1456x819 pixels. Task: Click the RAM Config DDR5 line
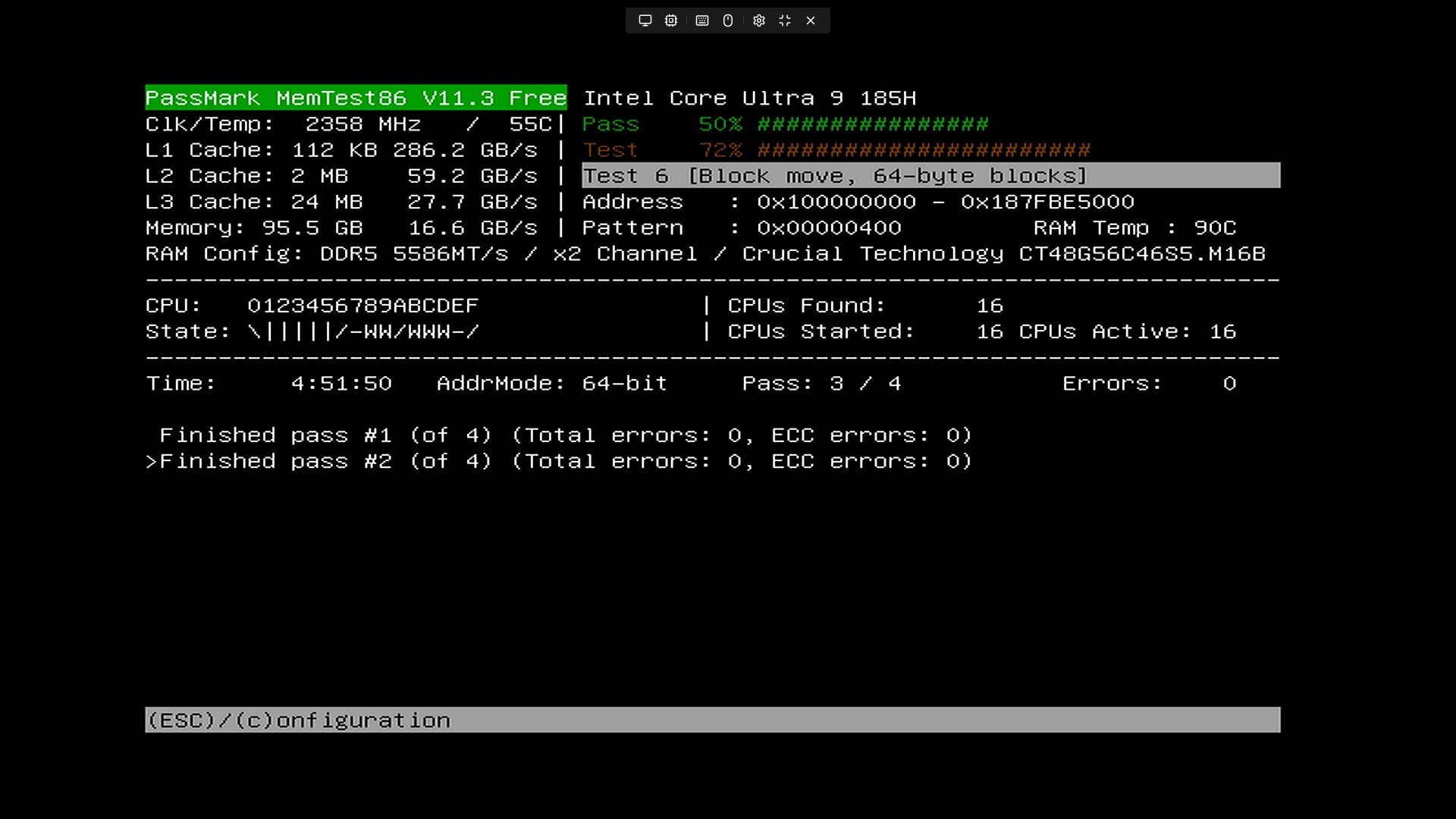click(705, 254)
